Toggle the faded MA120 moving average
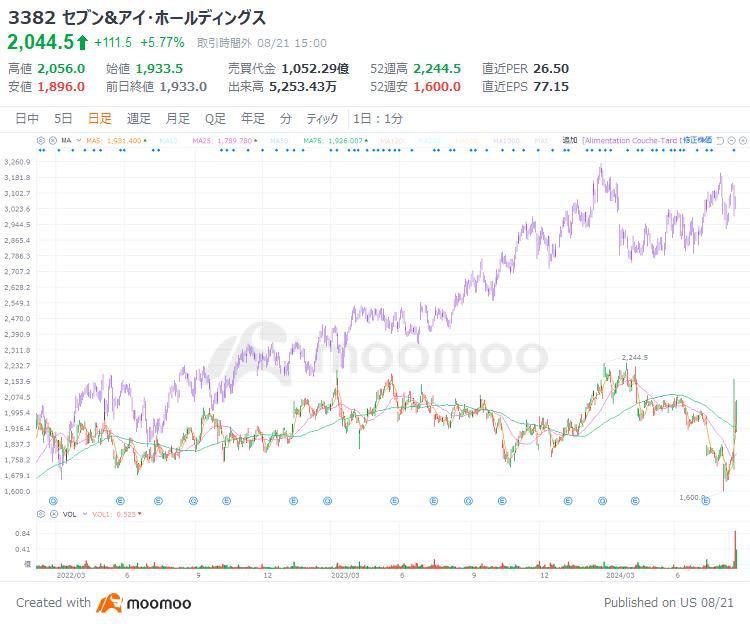 point(391,141)
